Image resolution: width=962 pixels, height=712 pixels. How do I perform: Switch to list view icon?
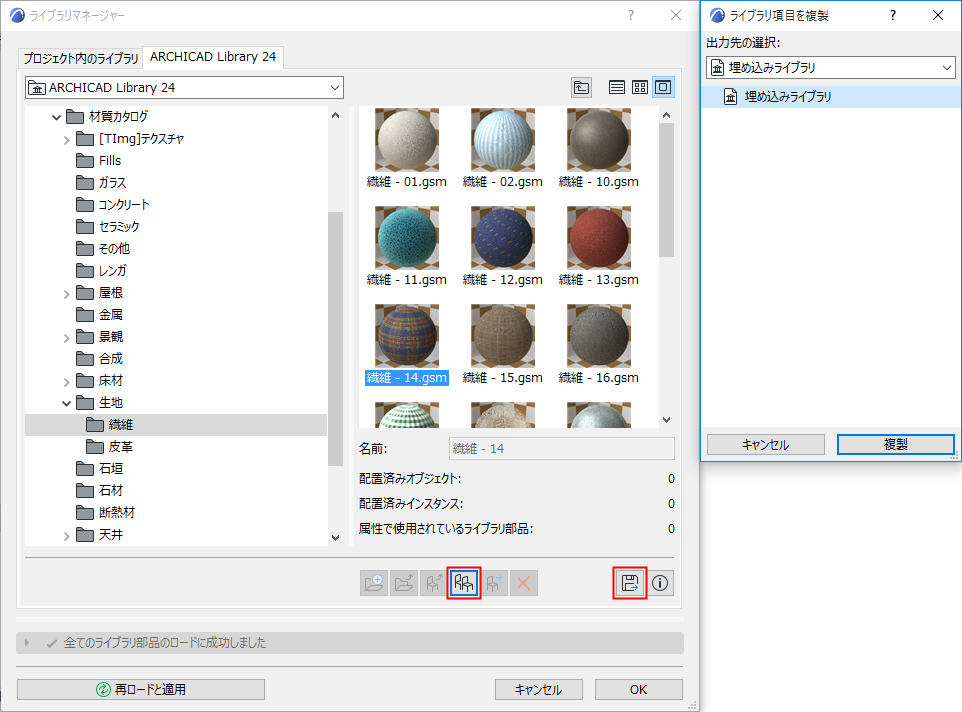pos(617,88)
